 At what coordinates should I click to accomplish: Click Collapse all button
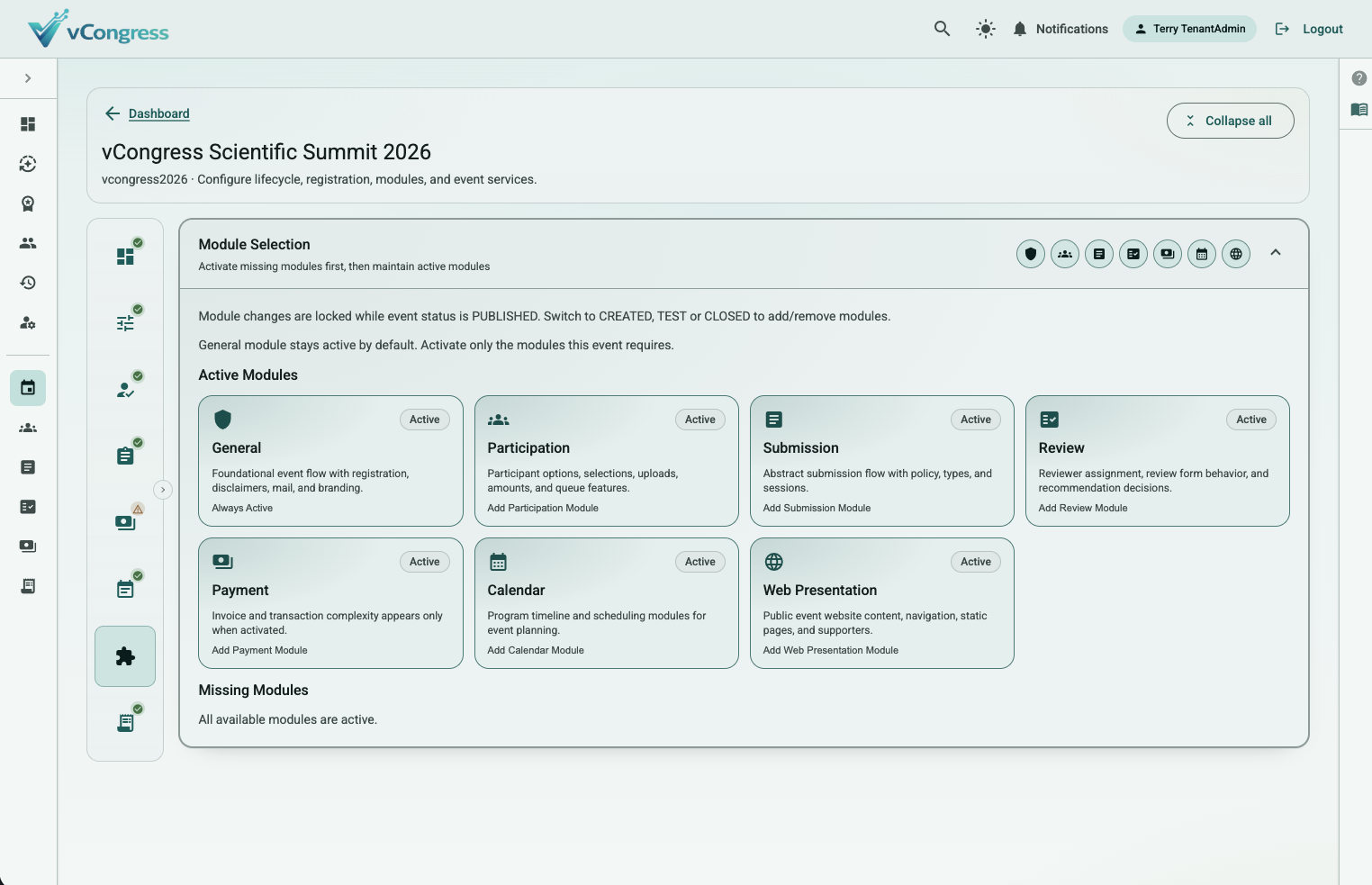click(1230, 121)
